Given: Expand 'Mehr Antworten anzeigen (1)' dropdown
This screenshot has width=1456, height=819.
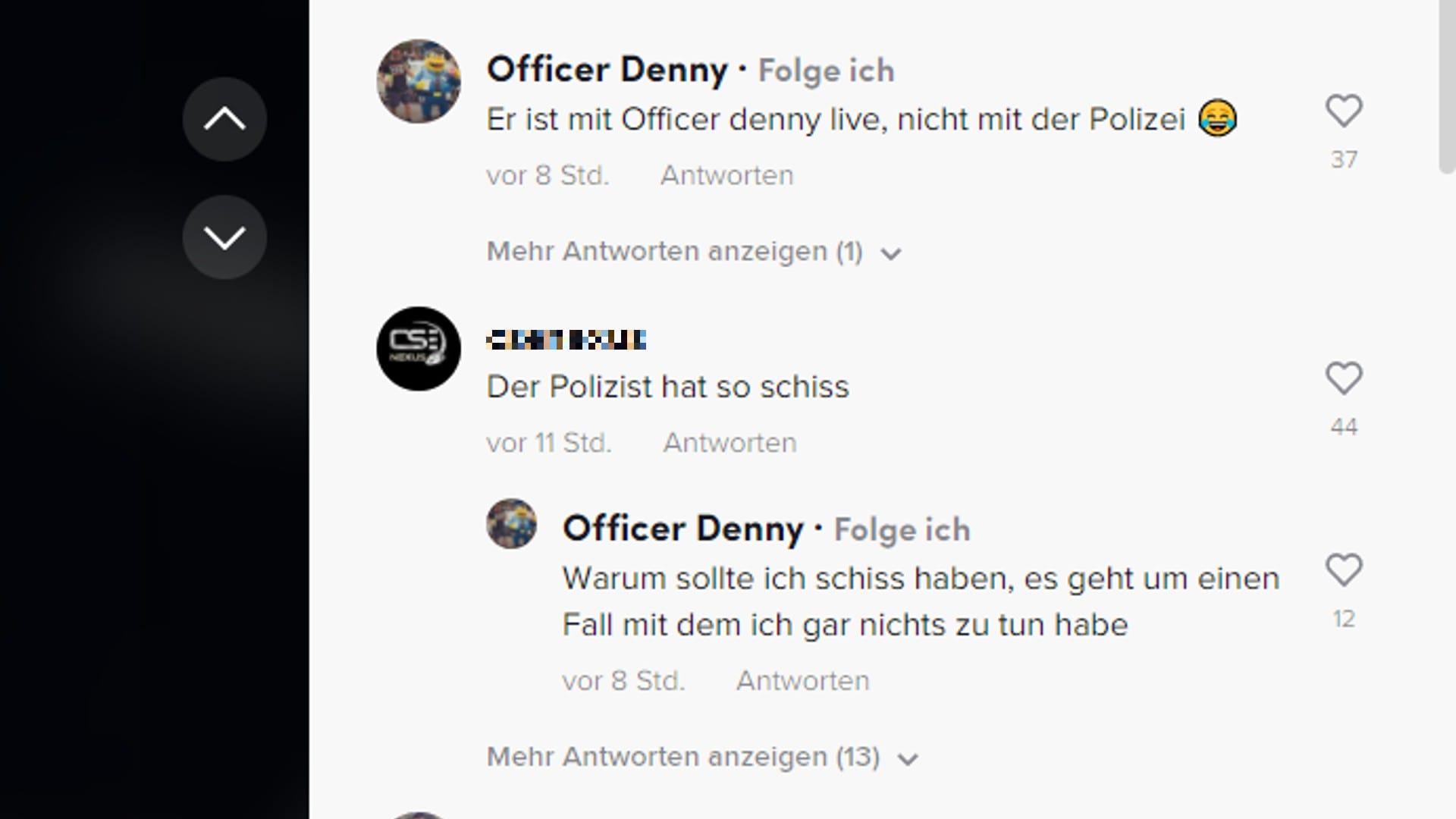Looking at the screenshot, I should click(x=691, y=251).
